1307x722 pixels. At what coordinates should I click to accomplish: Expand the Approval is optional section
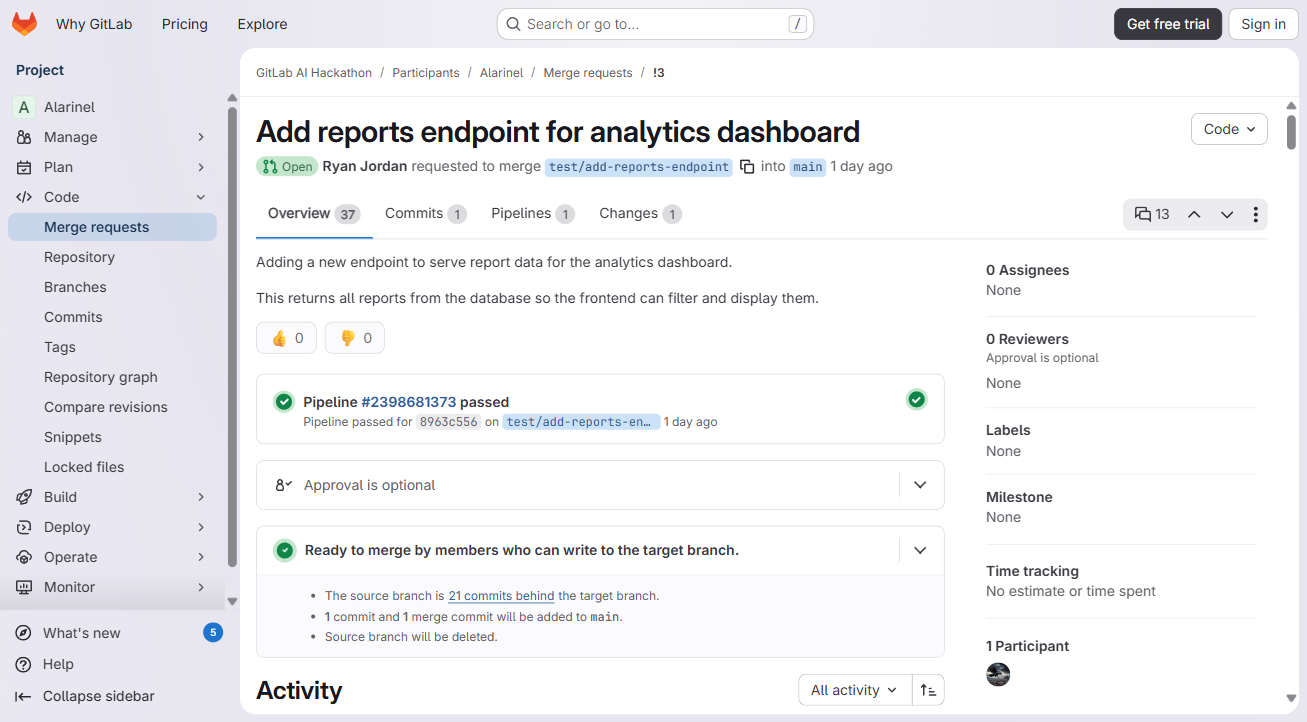pyautogui.click(x=920, y=485)
